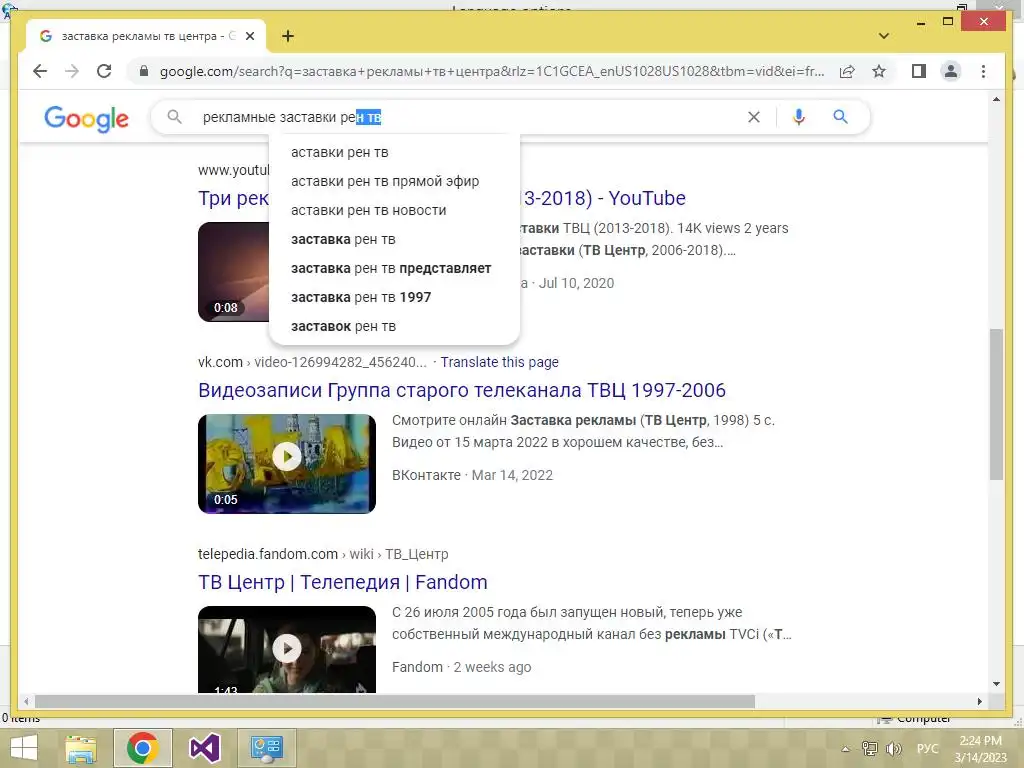The height and width of the screenshot is (768, 1024).
Task: Close the заставка рекламы тв центра tab
Action: click(249, 37)
